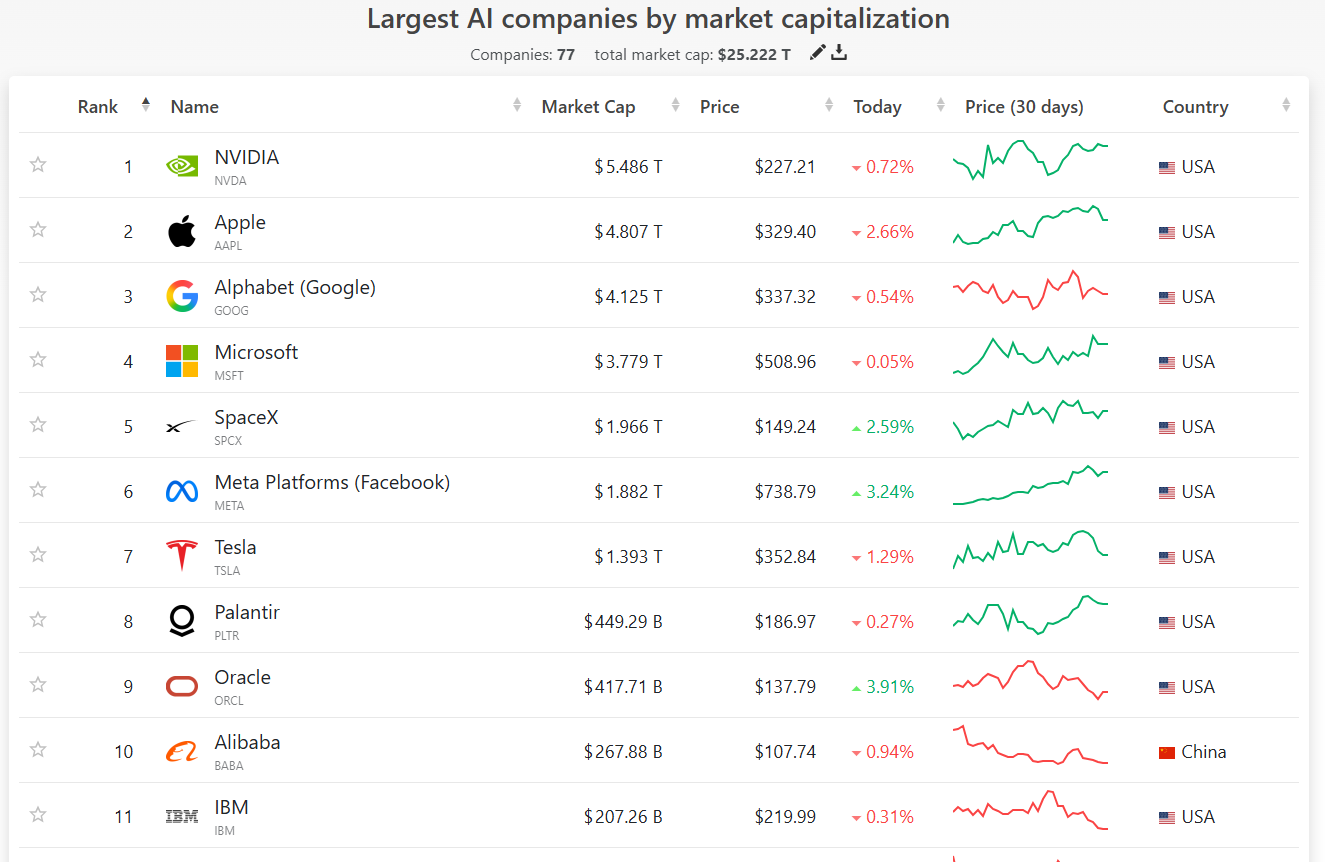Click the Today column header

pyautogui.click(x=877, y=107)
